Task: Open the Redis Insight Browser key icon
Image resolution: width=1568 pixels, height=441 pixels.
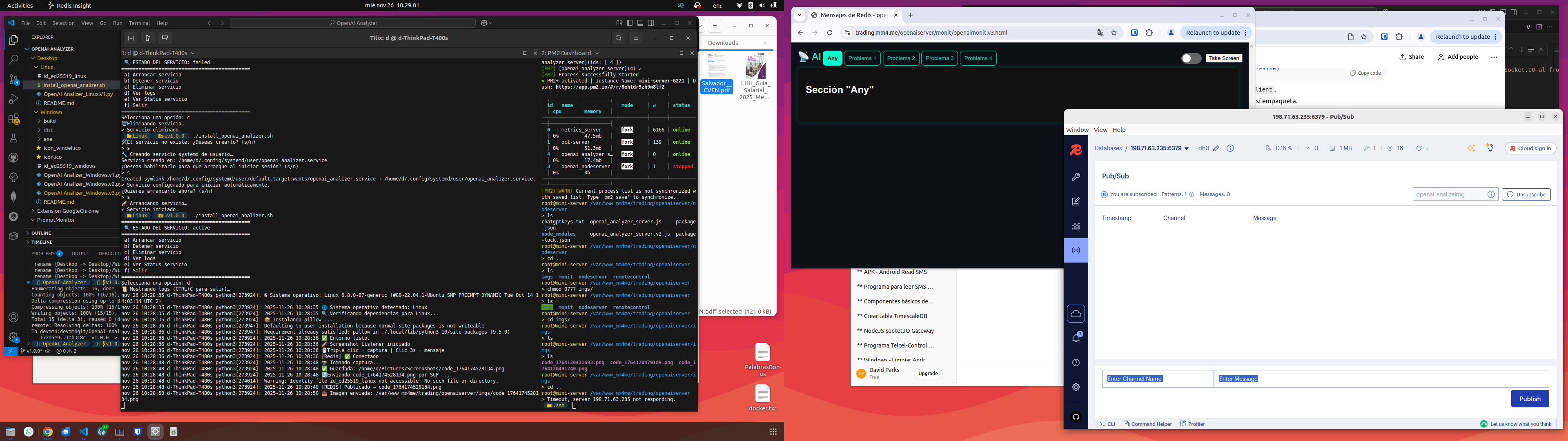Action: 1076,177
